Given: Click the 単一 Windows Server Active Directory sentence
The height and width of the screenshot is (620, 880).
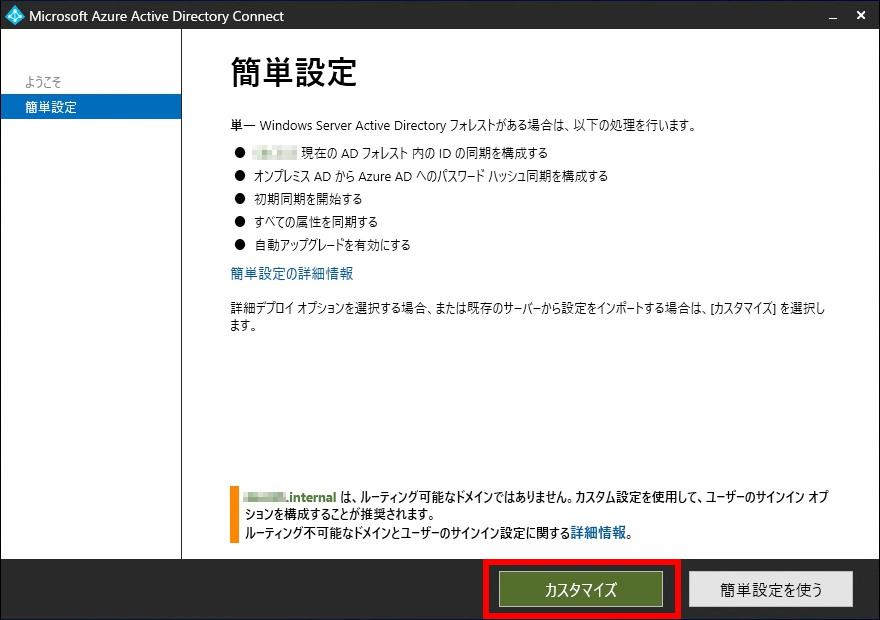Looking at the screenshot, I should pos(464,125).
